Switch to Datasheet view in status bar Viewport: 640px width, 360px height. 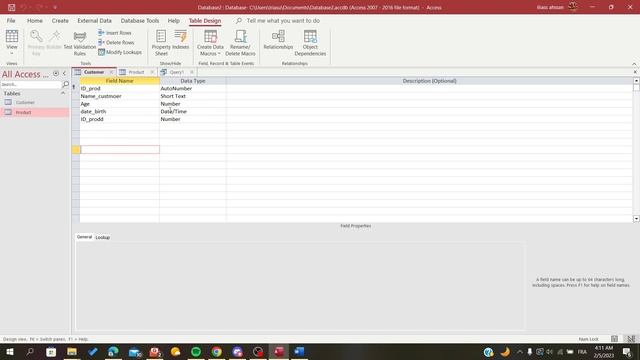point(614,339)
